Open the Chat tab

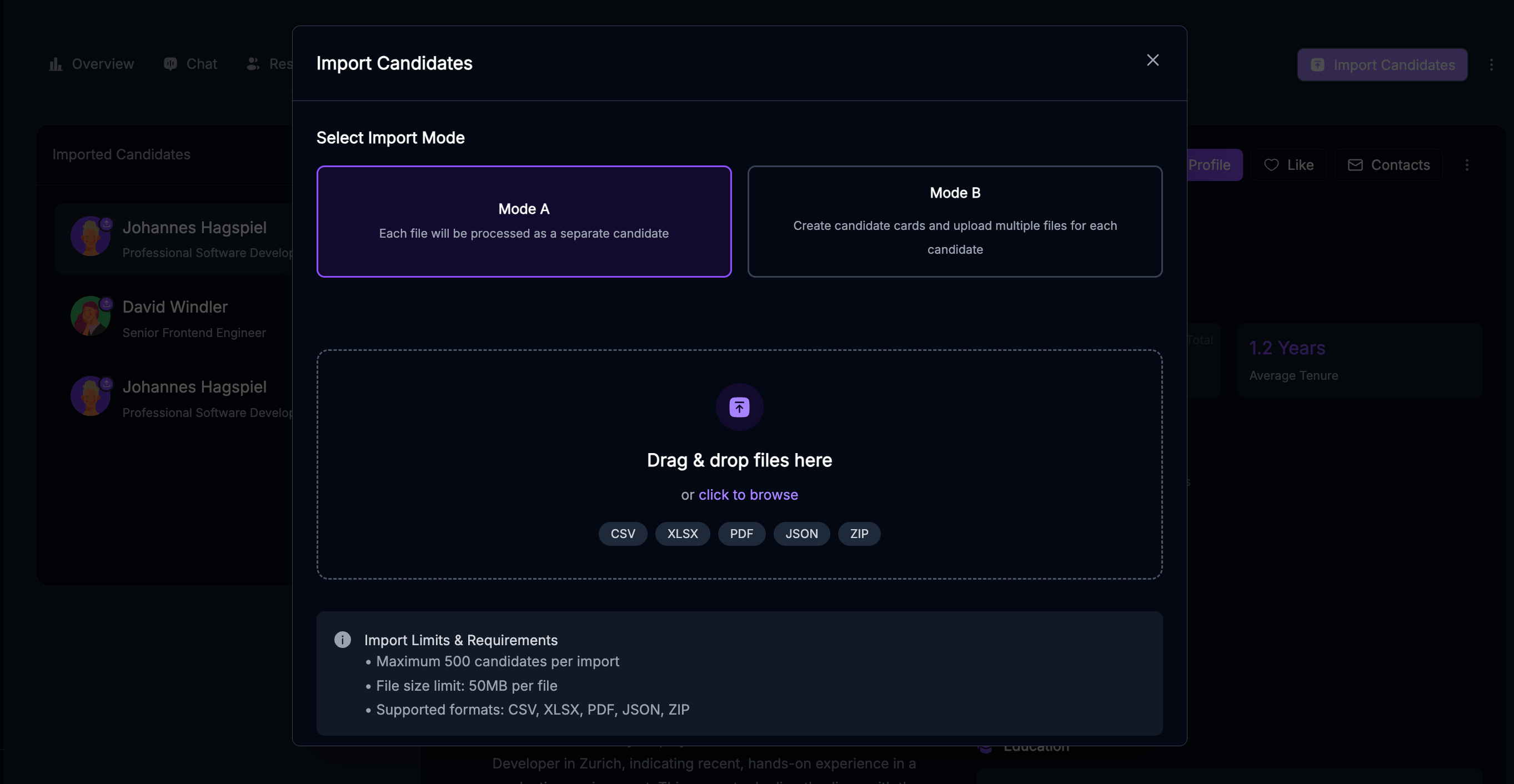tap(190, 64)
